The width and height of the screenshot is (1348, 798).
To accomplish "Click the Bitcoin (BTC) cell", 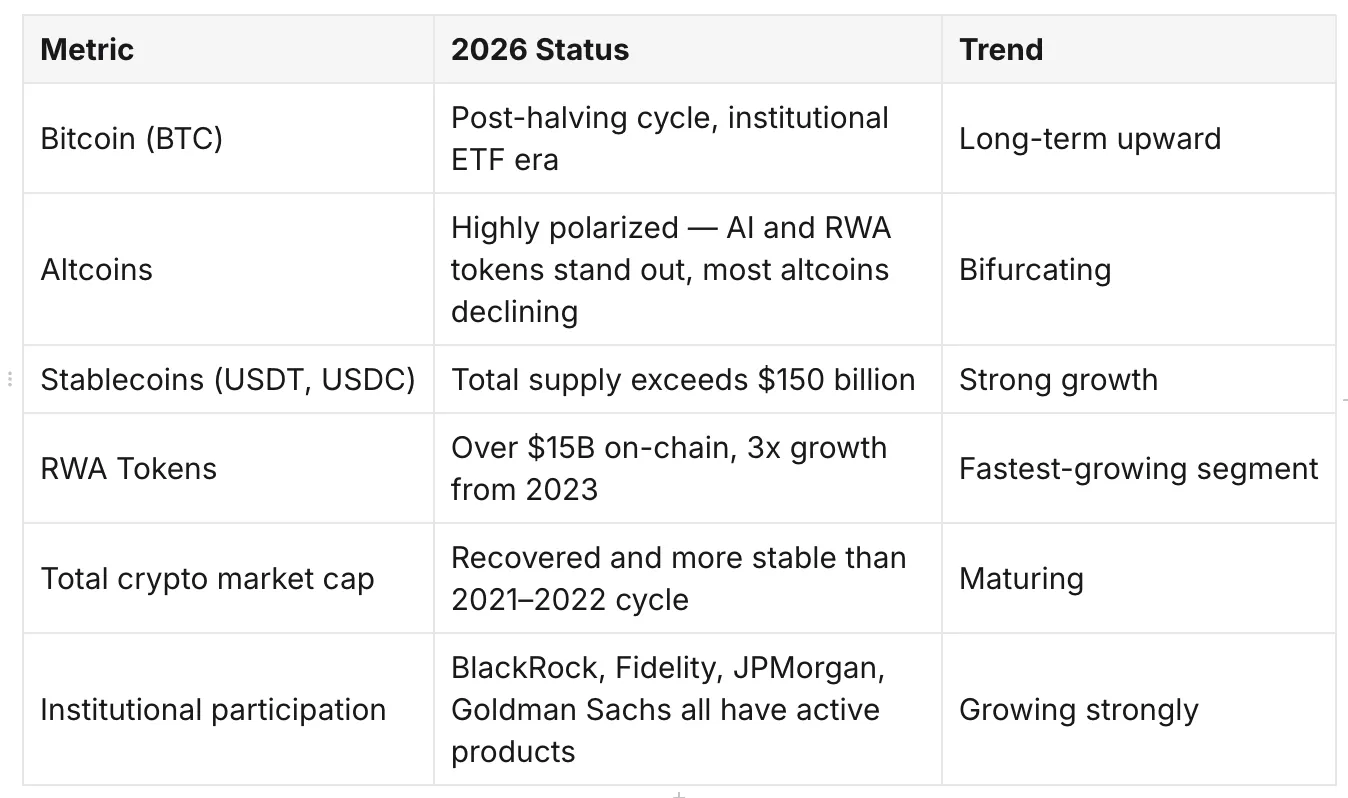I will click(228, 138).
